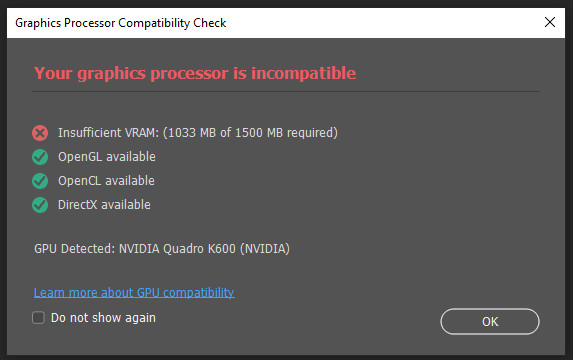Click the (NVIDIA) vendor label text
The image size is (573, 360).
point(265,249)
